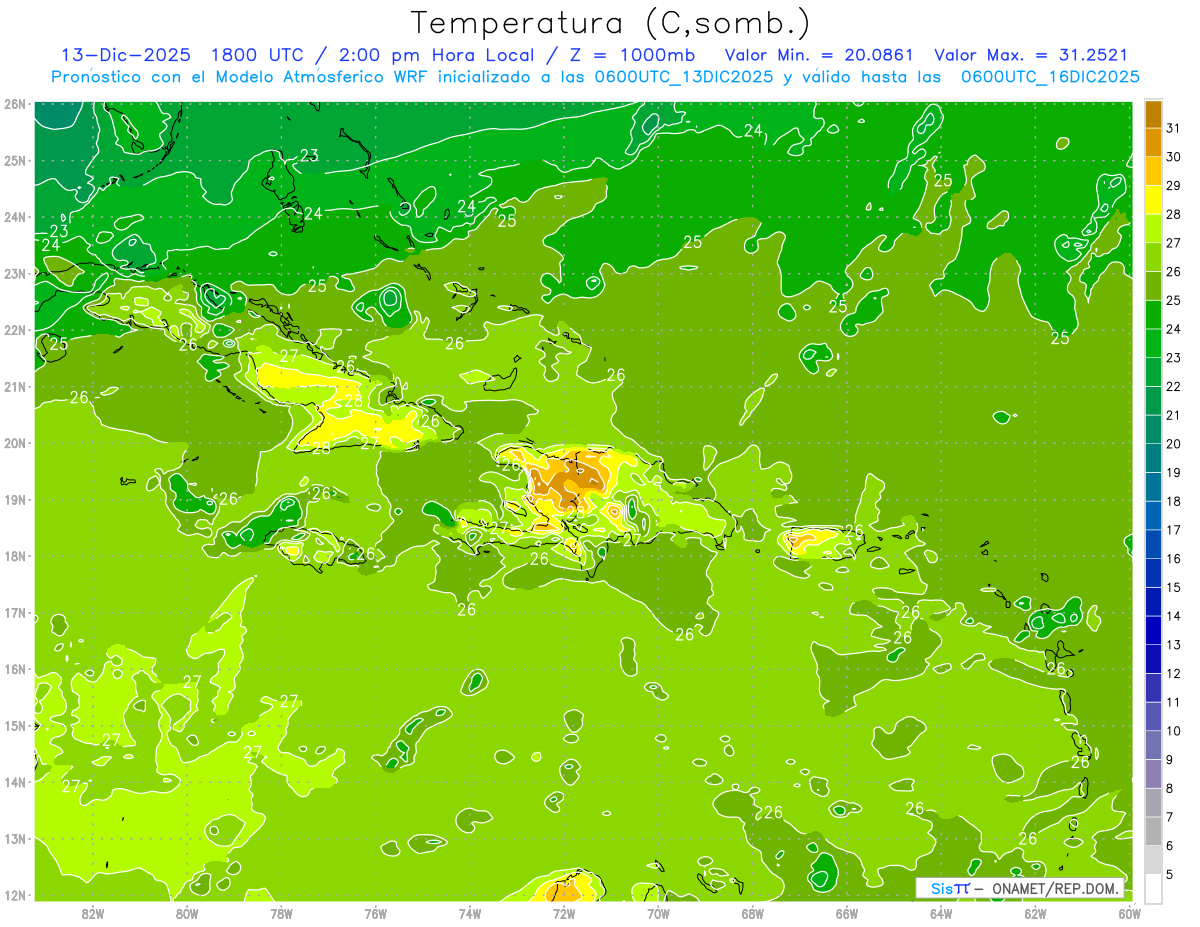This screenshot has height=927, width=1200.
Task: Click the lime swatch between 27 and 28
Action: (1153, 229)
